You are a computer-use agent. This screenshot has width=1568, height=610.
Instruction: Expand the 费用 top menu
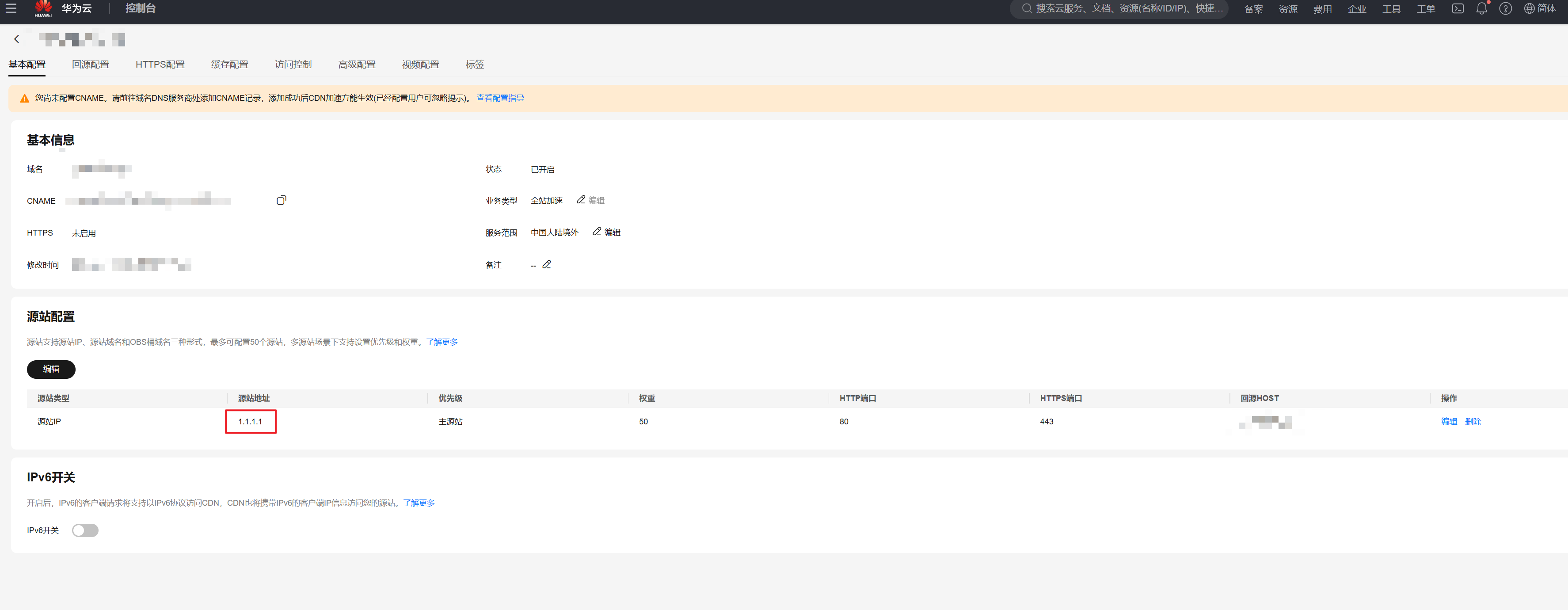(1322, 9)
